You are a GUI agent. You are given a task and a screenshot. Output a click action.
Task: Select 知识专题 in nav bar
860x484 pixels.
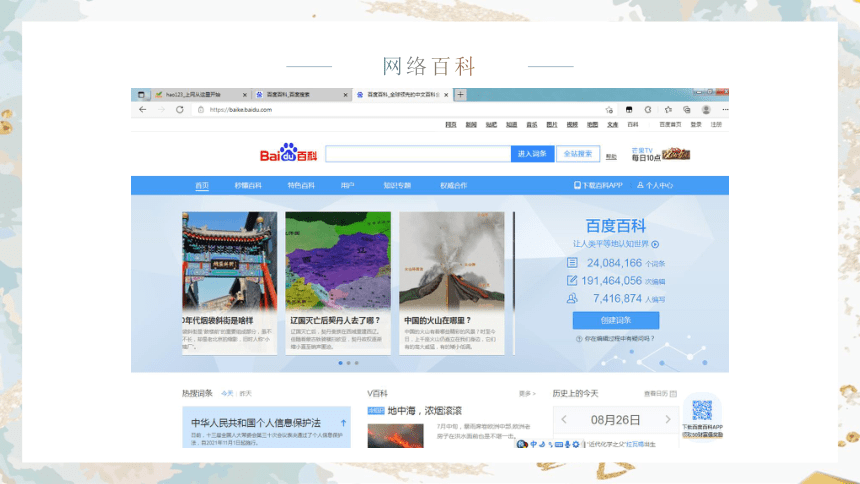point(397,185)
